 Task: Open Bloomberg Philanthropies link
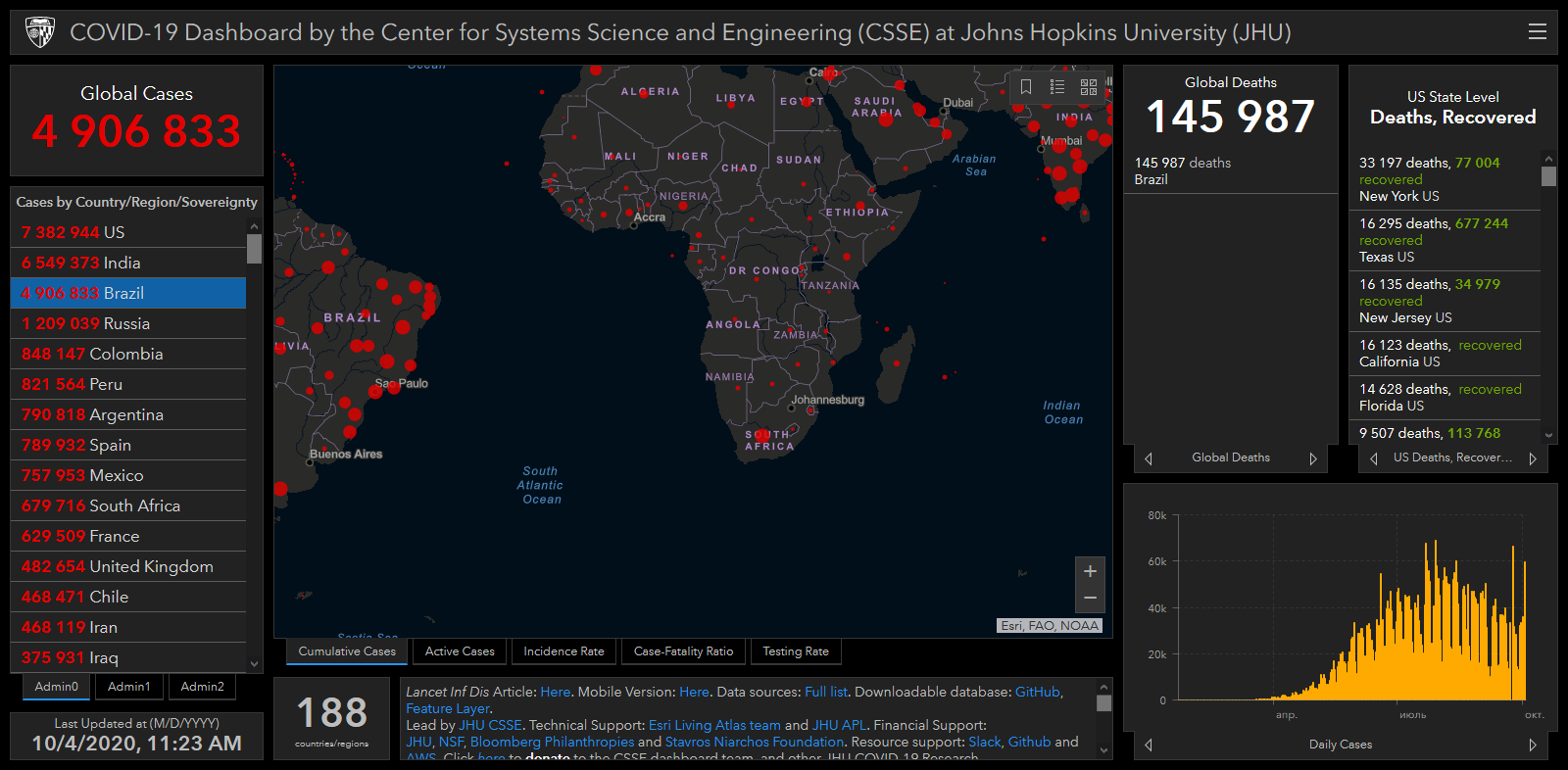[552, 742]
